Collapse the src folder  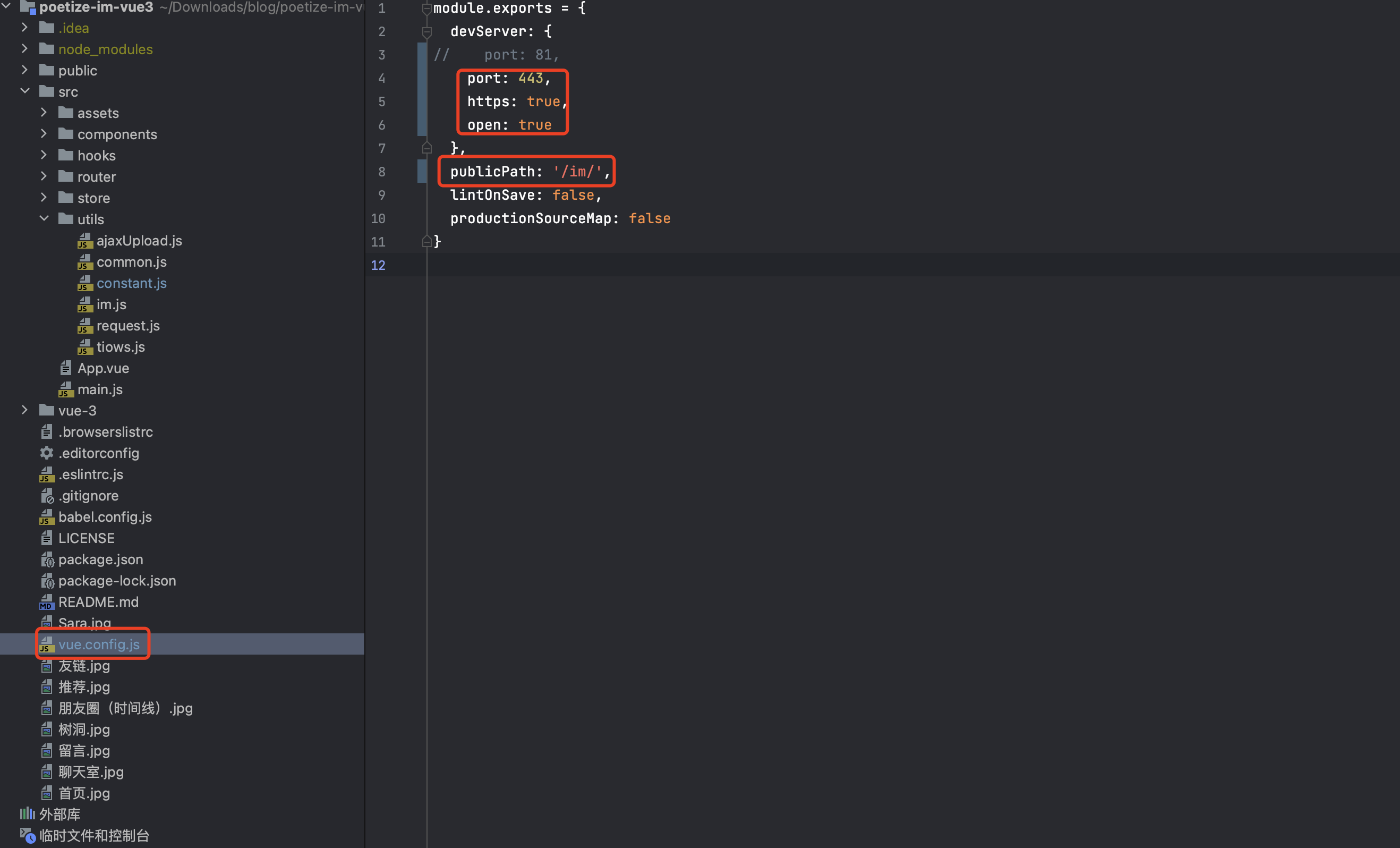pyautogui.click(x=24, y=91)
